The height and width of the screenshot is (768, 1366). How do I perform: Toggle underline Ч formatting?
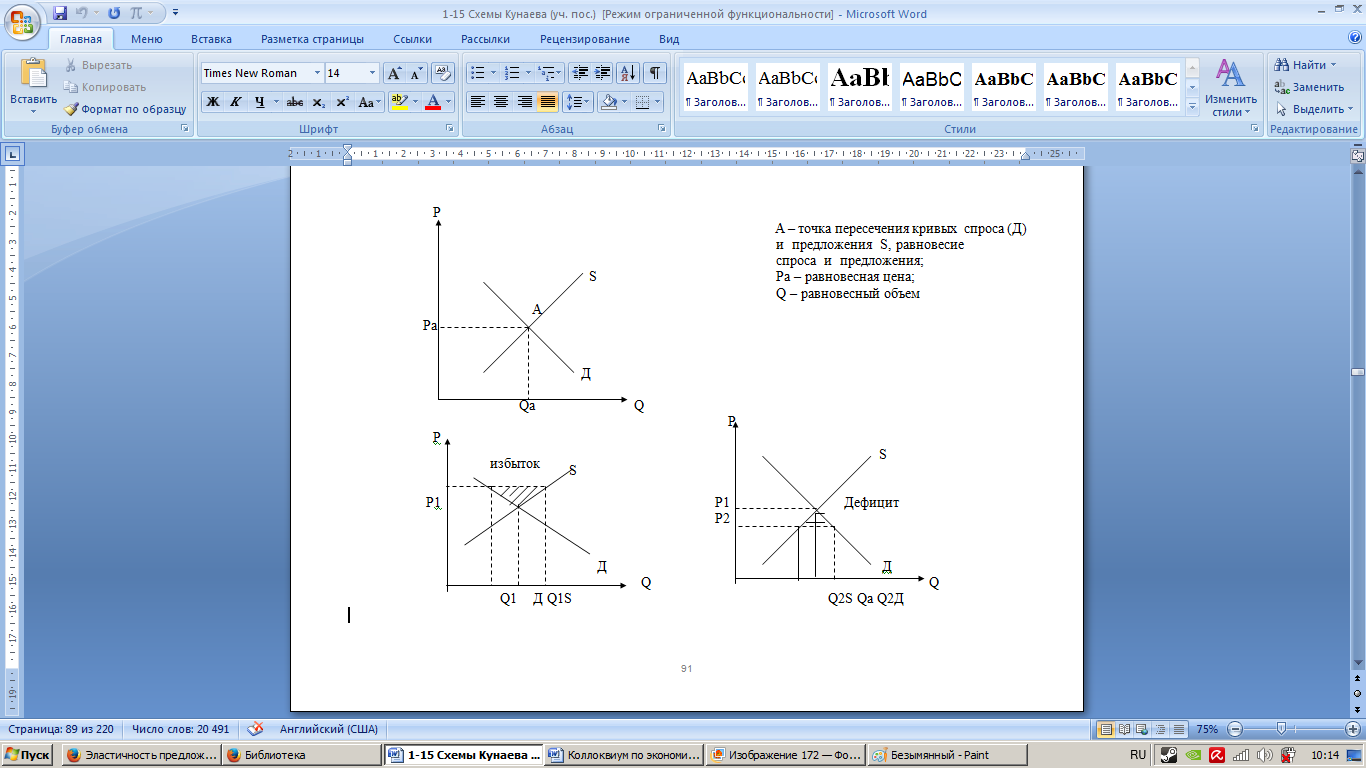(x=259, y=102)
